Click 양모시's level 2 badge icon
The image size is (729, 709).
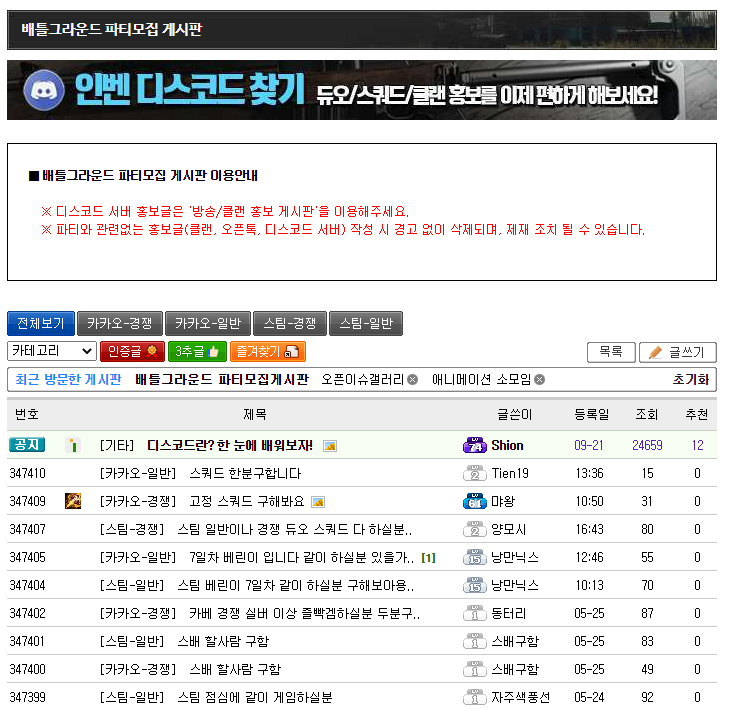click(x=475, y=529)
